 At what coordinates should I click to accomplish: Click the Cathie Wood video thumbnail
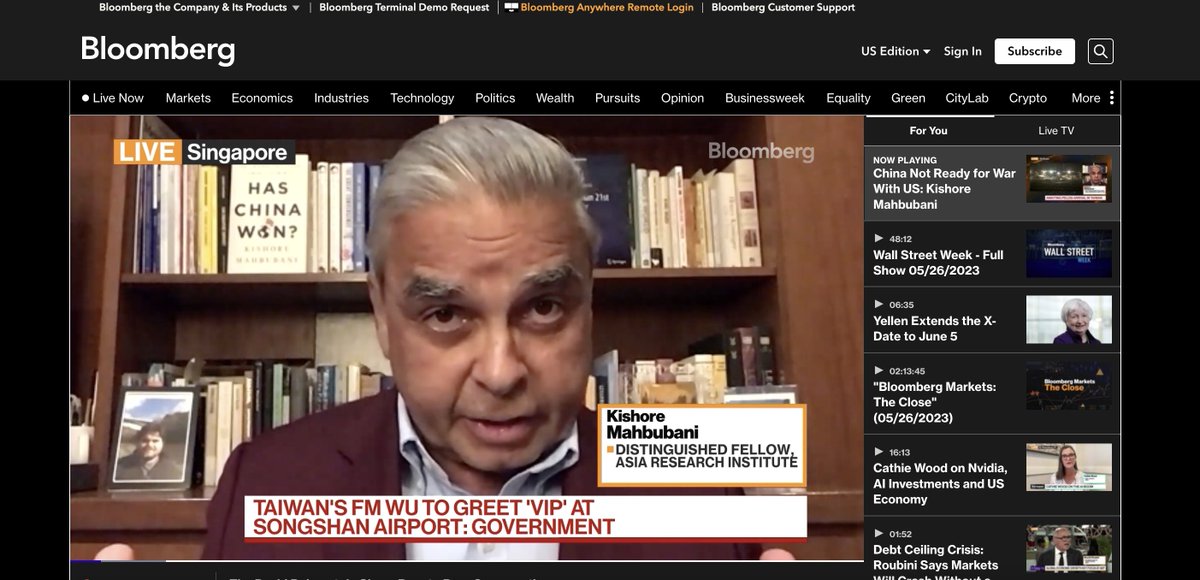pos(1069,468)
